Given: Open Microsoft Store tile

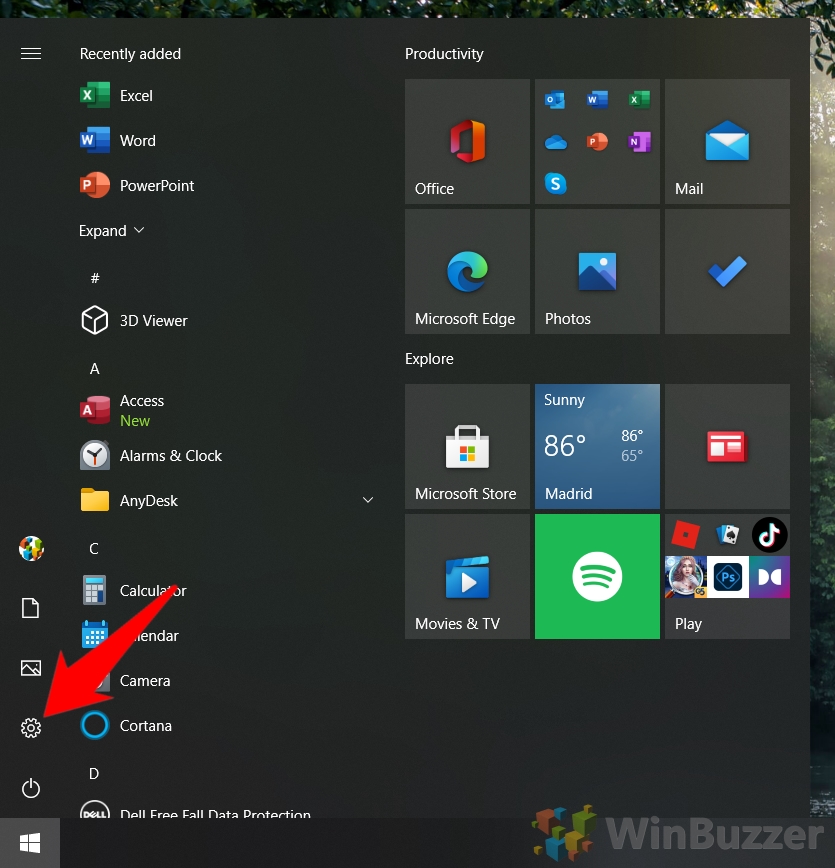Looking at the screenshot, I should [467, 446].
